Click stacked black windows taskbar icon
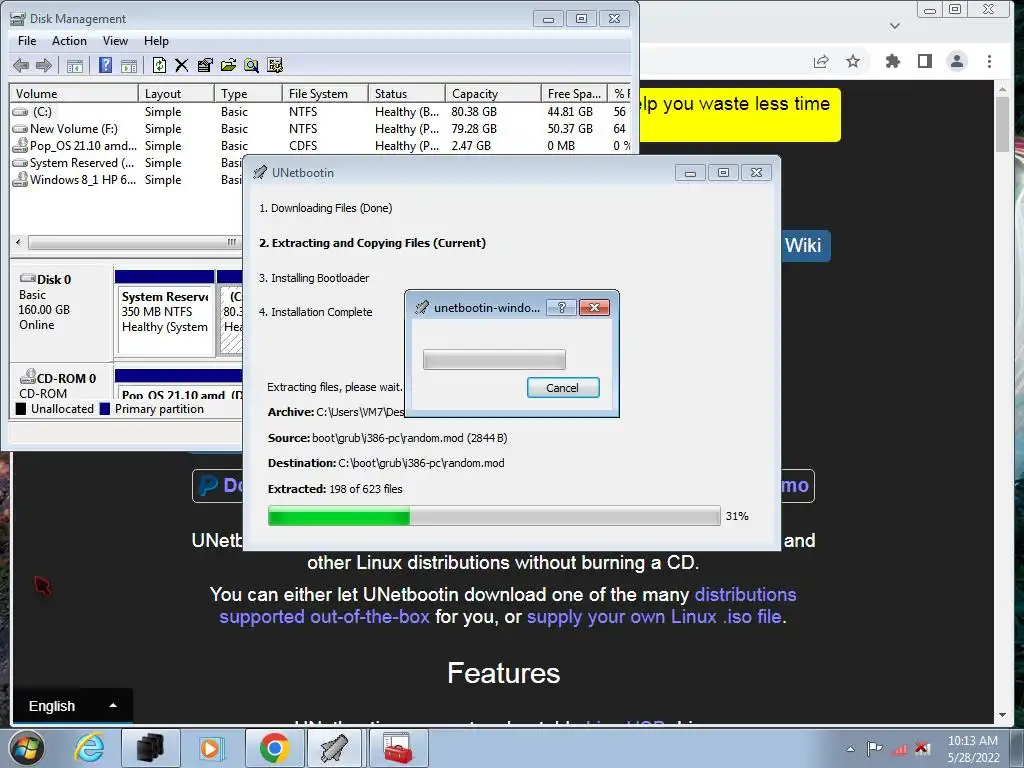The width and height of the screenshot is (1024, 768). pyautogui.click(x=150, y=748)
